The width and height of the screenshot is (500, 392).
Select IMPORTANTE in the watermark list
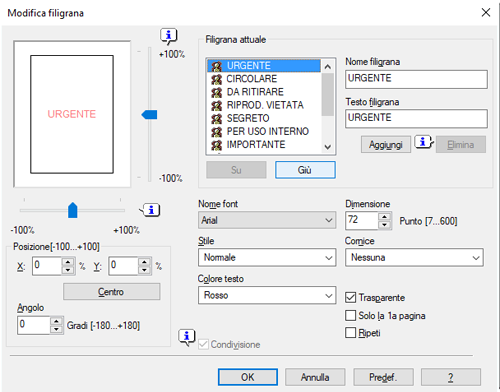point(264,145)
